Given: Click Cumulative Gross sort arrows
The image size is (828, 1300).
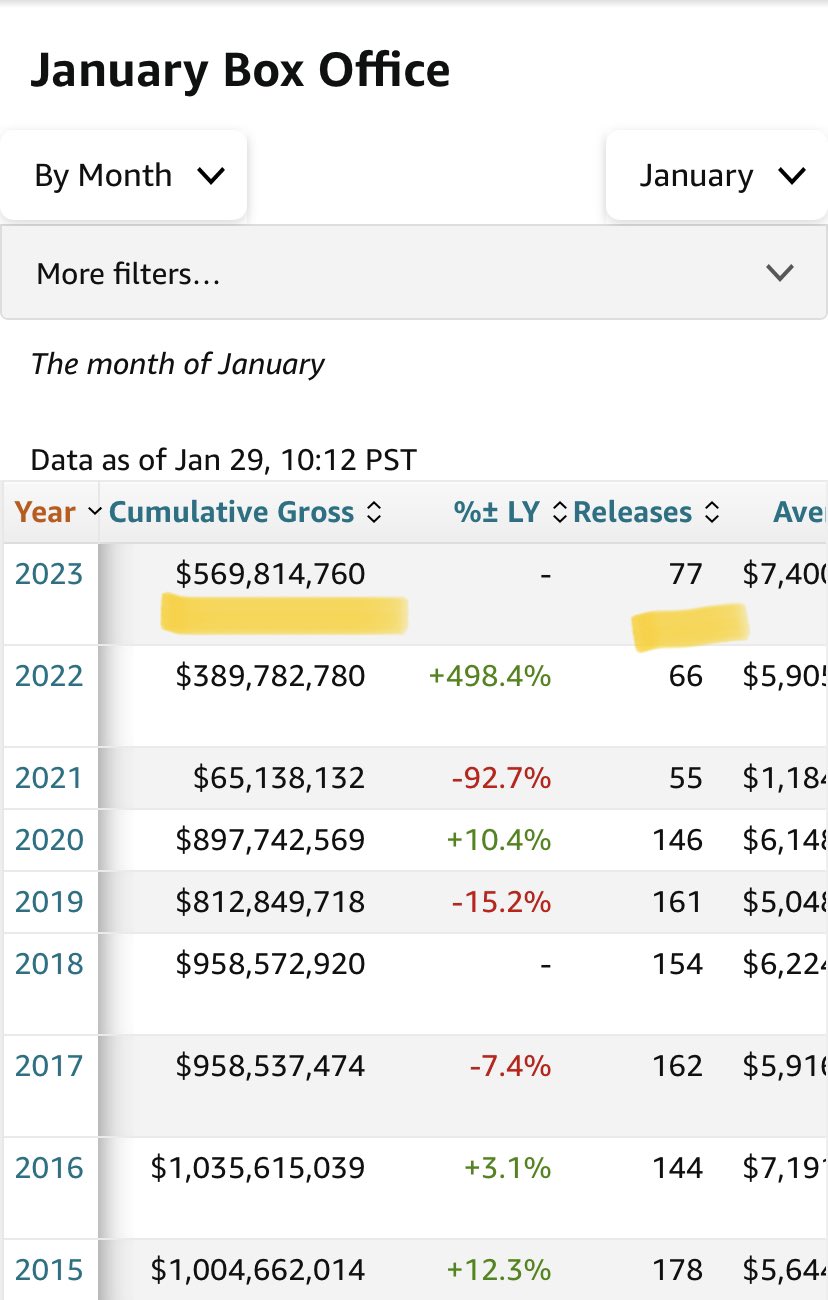Looking at the screenshot, I should (374, 513).
